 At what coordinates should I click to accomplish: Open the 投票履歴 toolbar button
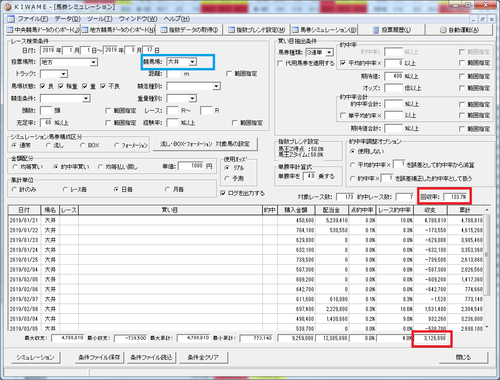tap(392, 30)
